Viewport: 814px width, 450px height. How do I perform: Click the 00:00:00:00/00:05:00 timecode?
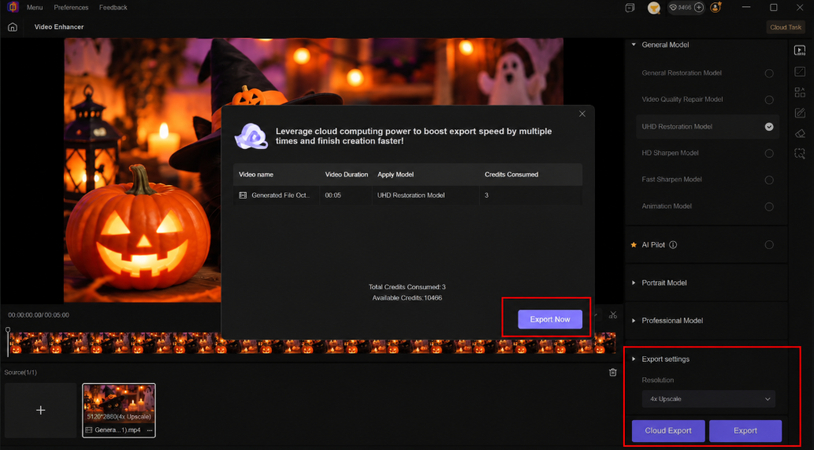(38, 315)
